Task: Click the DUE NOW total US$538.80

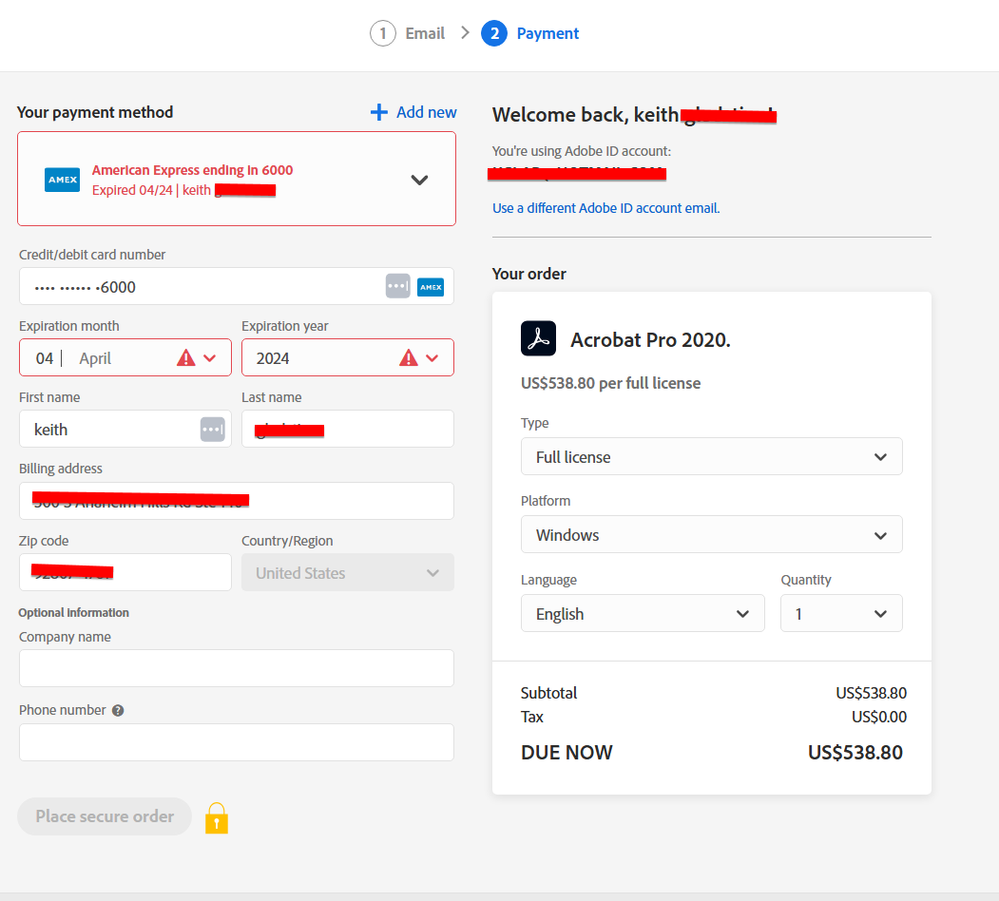Action: pyautogui.click(x=855, y=753)
